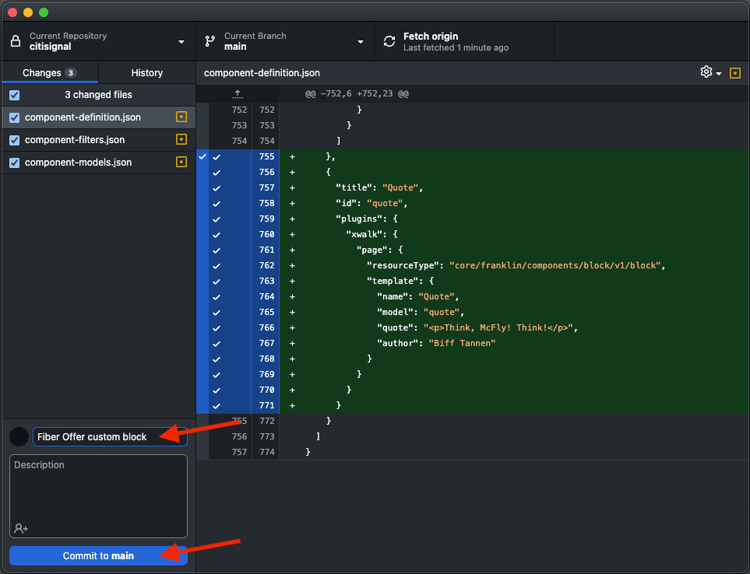Uncheck the component-models.json checkbox

[14, 162]
